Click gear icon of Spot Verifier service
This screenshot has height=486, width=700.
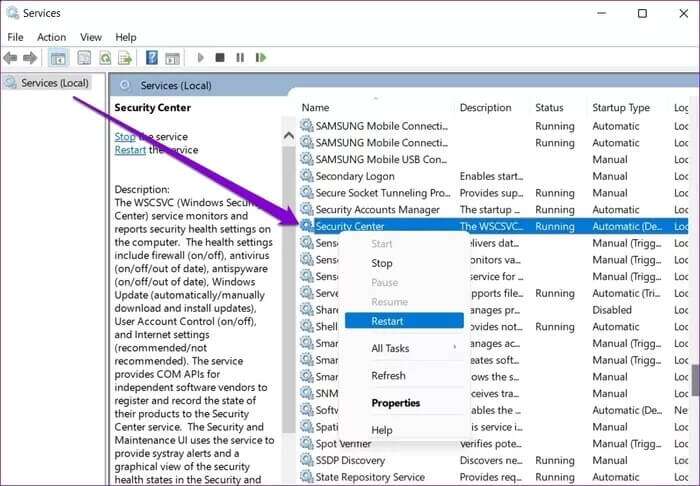tap(306, 443)
